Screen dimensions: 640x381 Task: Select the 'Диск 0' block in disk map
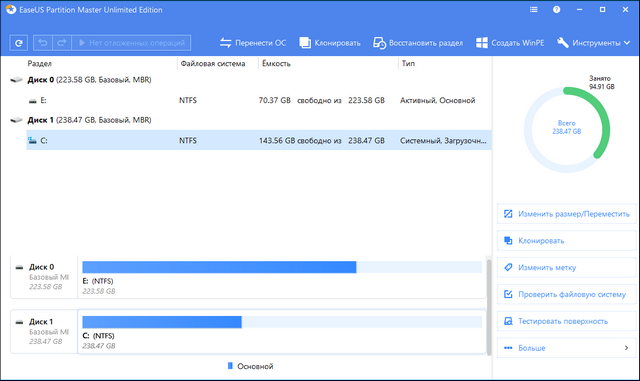tap(44, 276)
